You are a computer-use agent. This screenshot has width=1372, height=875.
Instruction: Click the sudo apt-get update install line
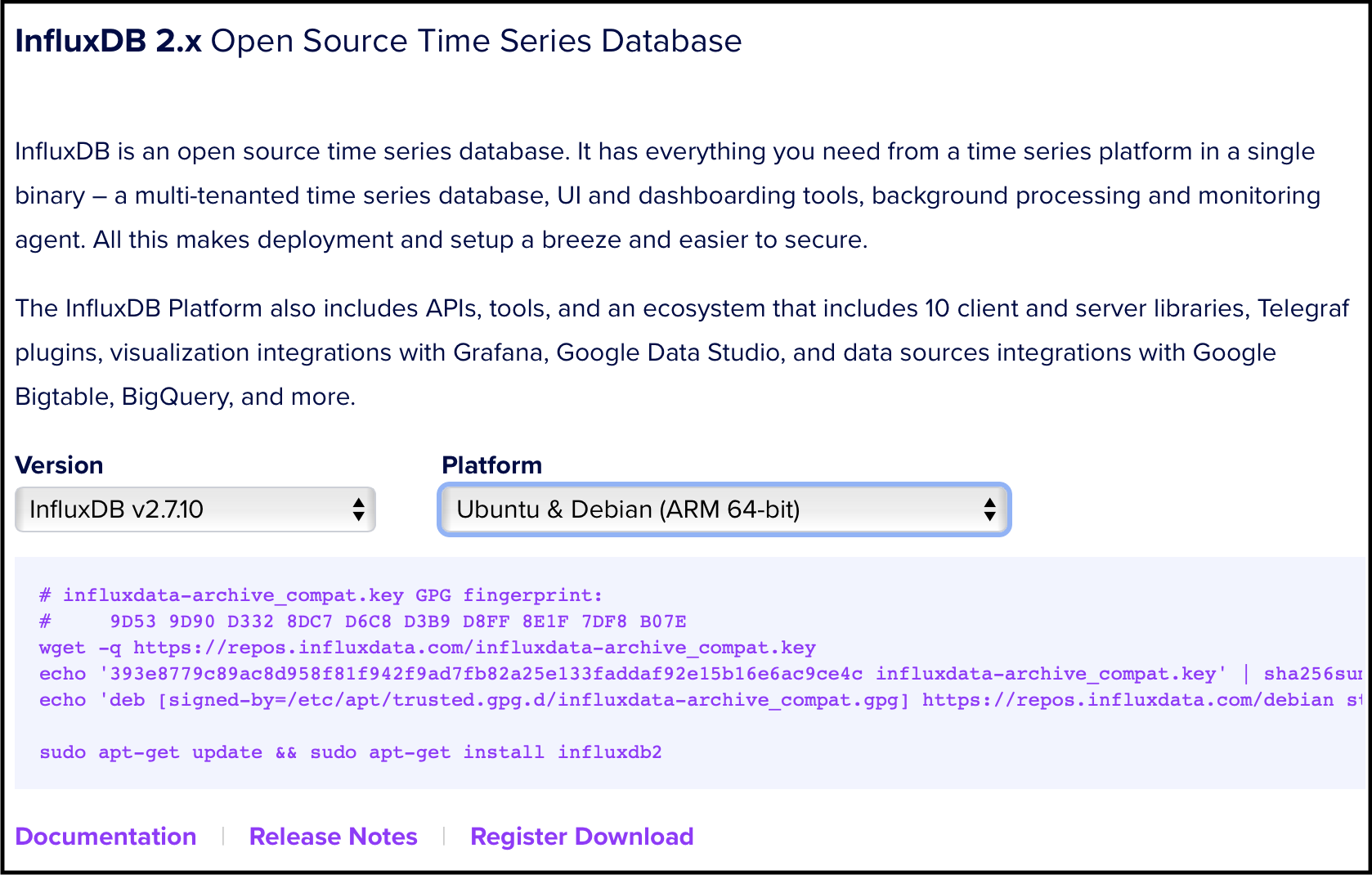pyautogui.click(x=351, y=752)
